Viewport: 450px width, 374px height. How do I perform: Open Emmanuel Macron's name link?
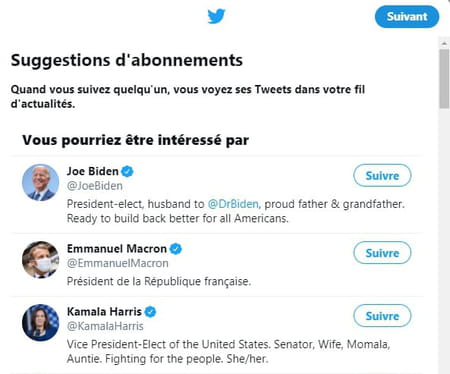point(117,249)
